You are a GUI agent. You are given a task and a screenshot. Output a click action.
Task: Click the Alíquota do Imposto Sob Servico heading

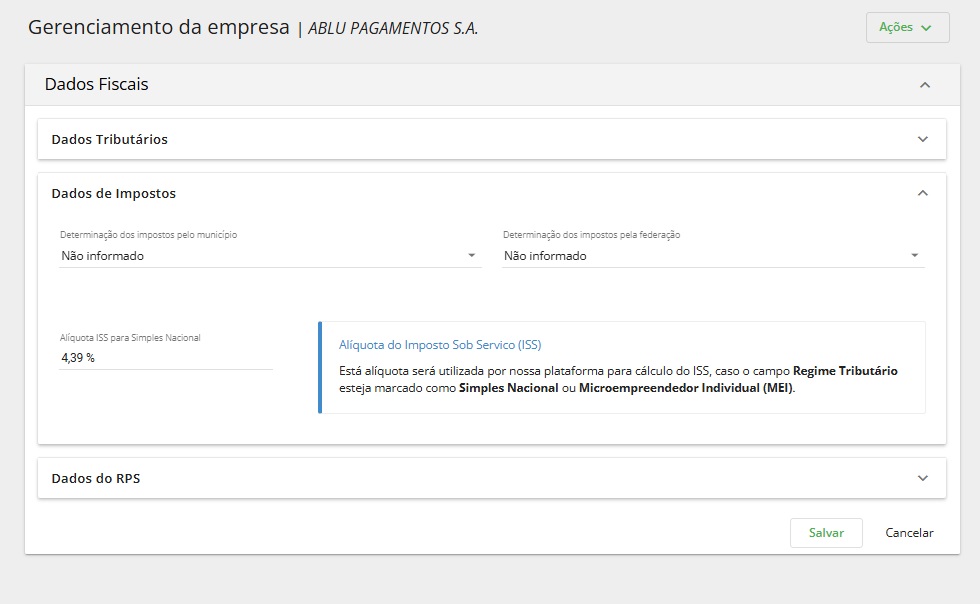[x=440, y=345]
